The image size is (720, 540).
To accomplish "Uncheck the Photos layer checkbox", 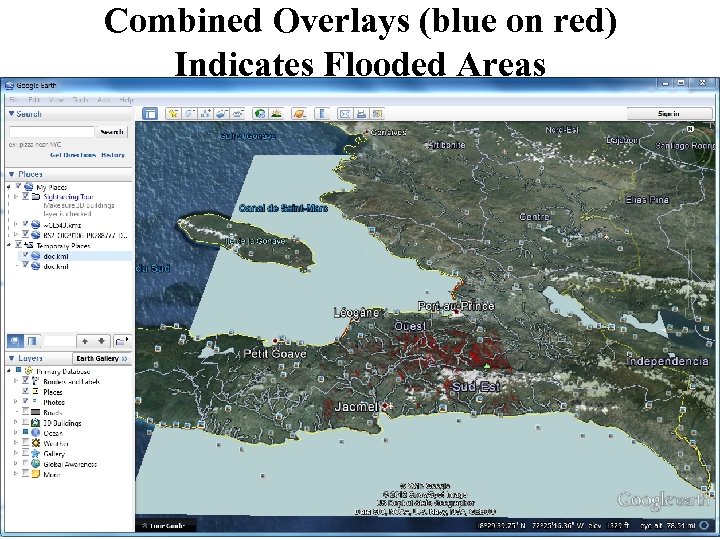I will [26, 402].
